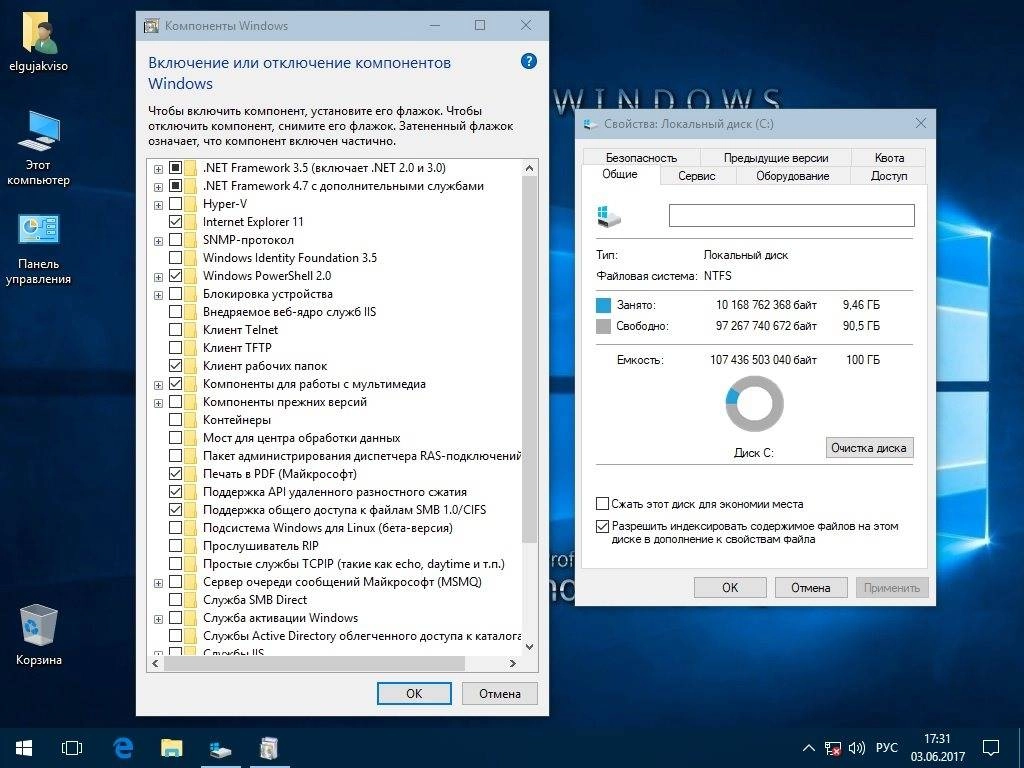
Task: Switch to the Сервис tab
Action: click(x=697, y=176)
